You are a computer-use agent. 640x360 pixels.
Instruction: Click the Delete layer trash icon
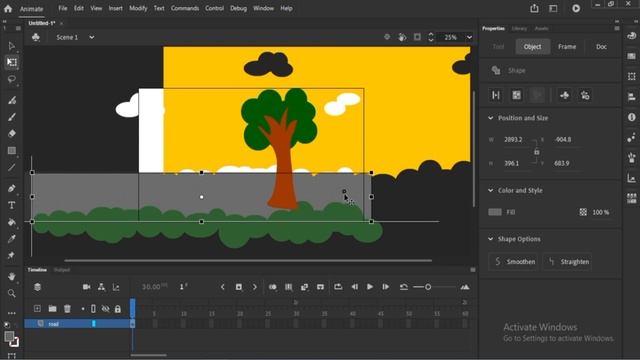(67, 309)
